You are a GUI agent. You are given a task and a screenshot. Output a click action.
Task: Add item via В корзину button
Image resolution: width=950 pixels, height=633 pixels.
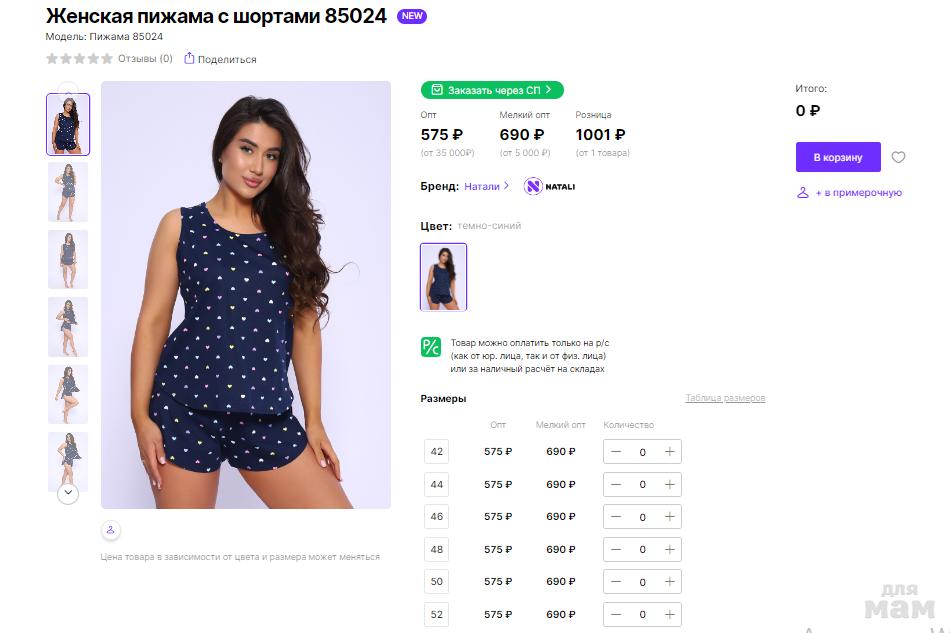point(838,157)
